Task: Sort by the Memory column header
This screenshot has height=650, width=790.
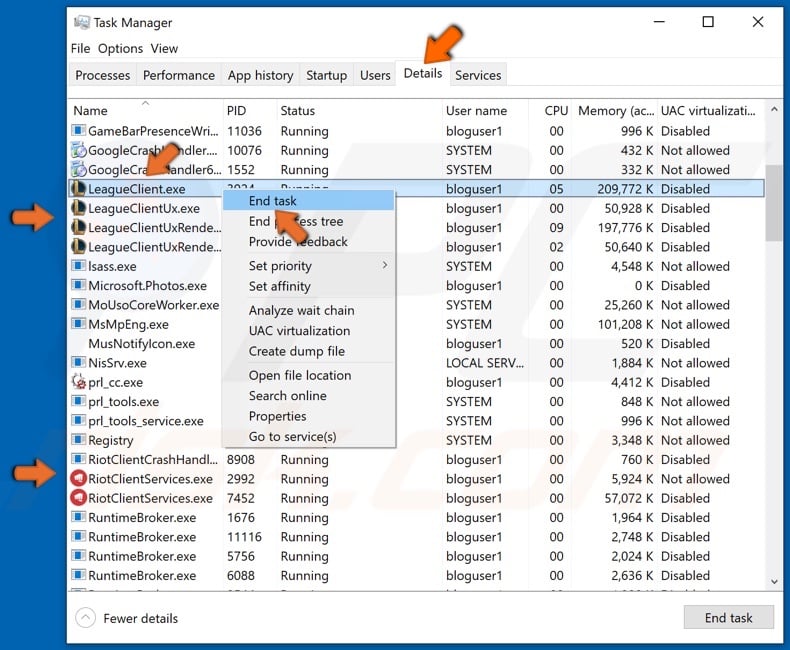Action: pos(615,110)
